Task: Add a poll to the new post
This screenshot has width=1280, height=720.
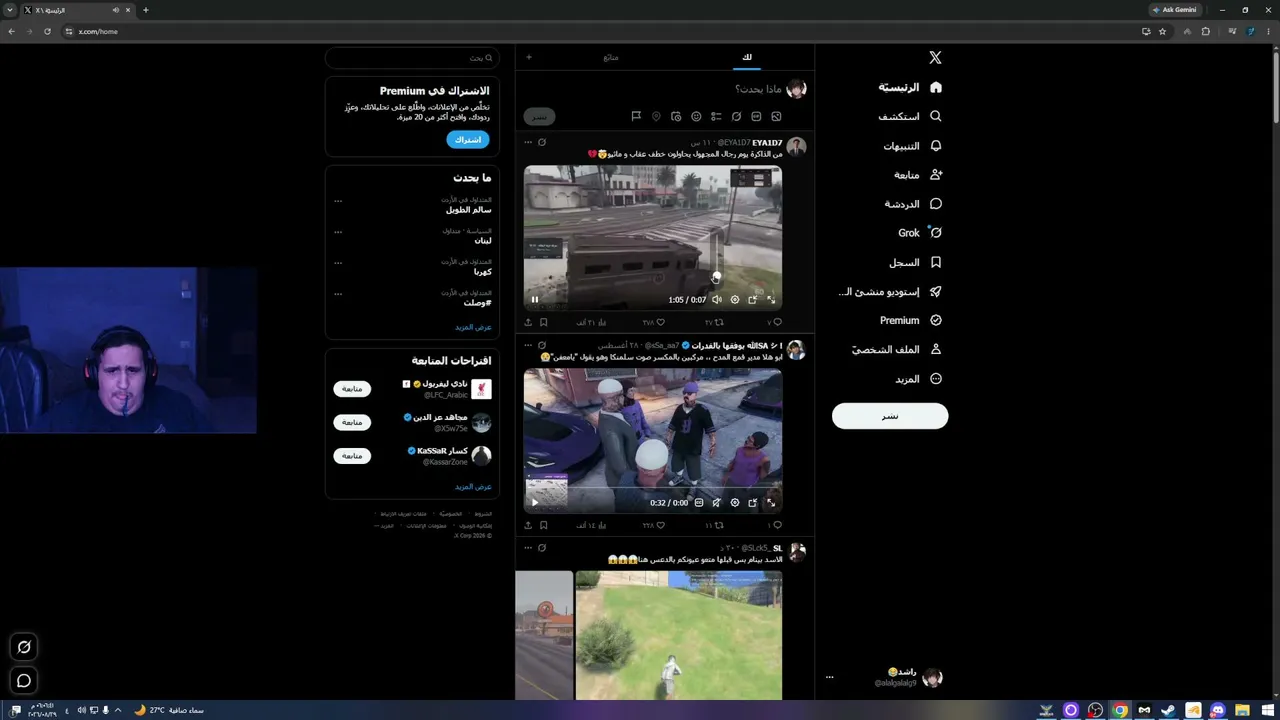Action: (716, 117)
